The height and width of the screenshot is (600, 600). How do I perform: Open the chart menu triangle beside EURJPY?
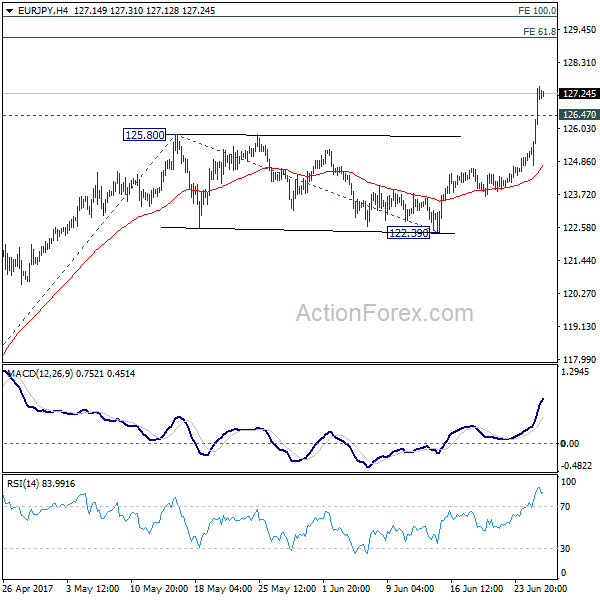pyautogui.click(x=9, y=11)
